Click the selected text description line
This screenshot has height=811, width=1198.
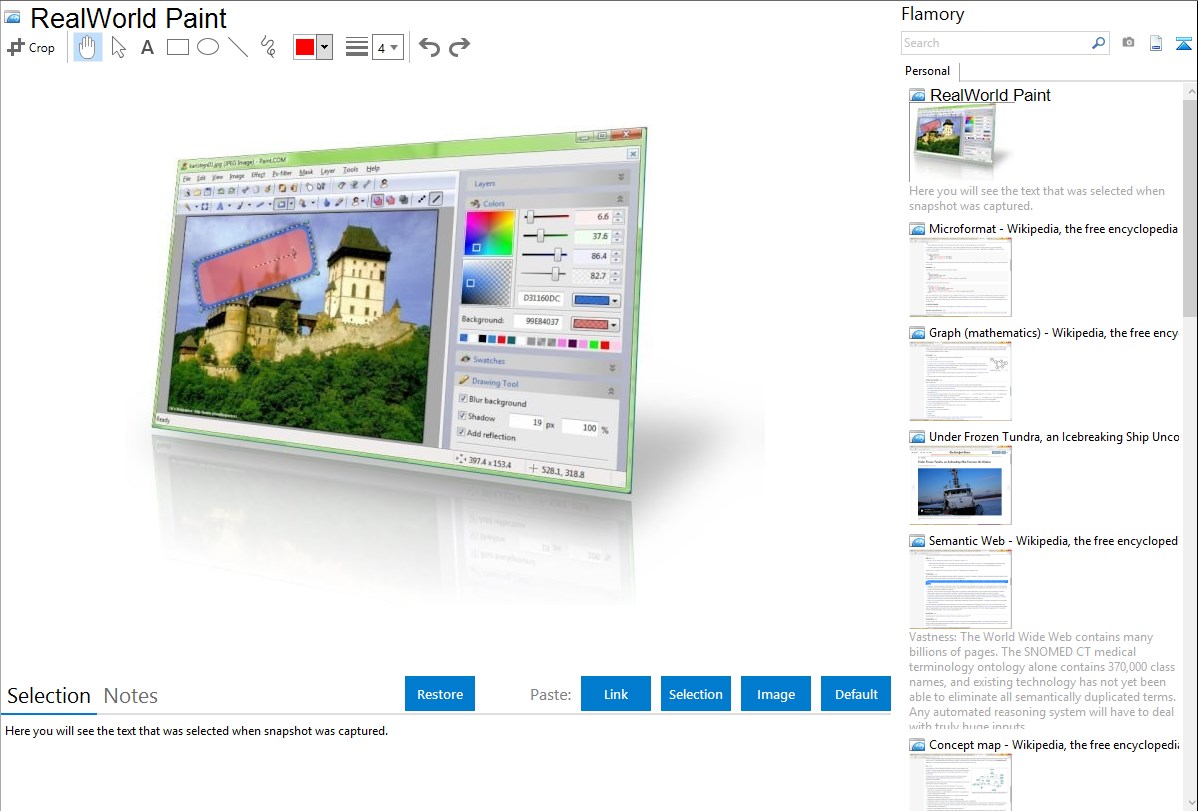(x=196, y=731)
